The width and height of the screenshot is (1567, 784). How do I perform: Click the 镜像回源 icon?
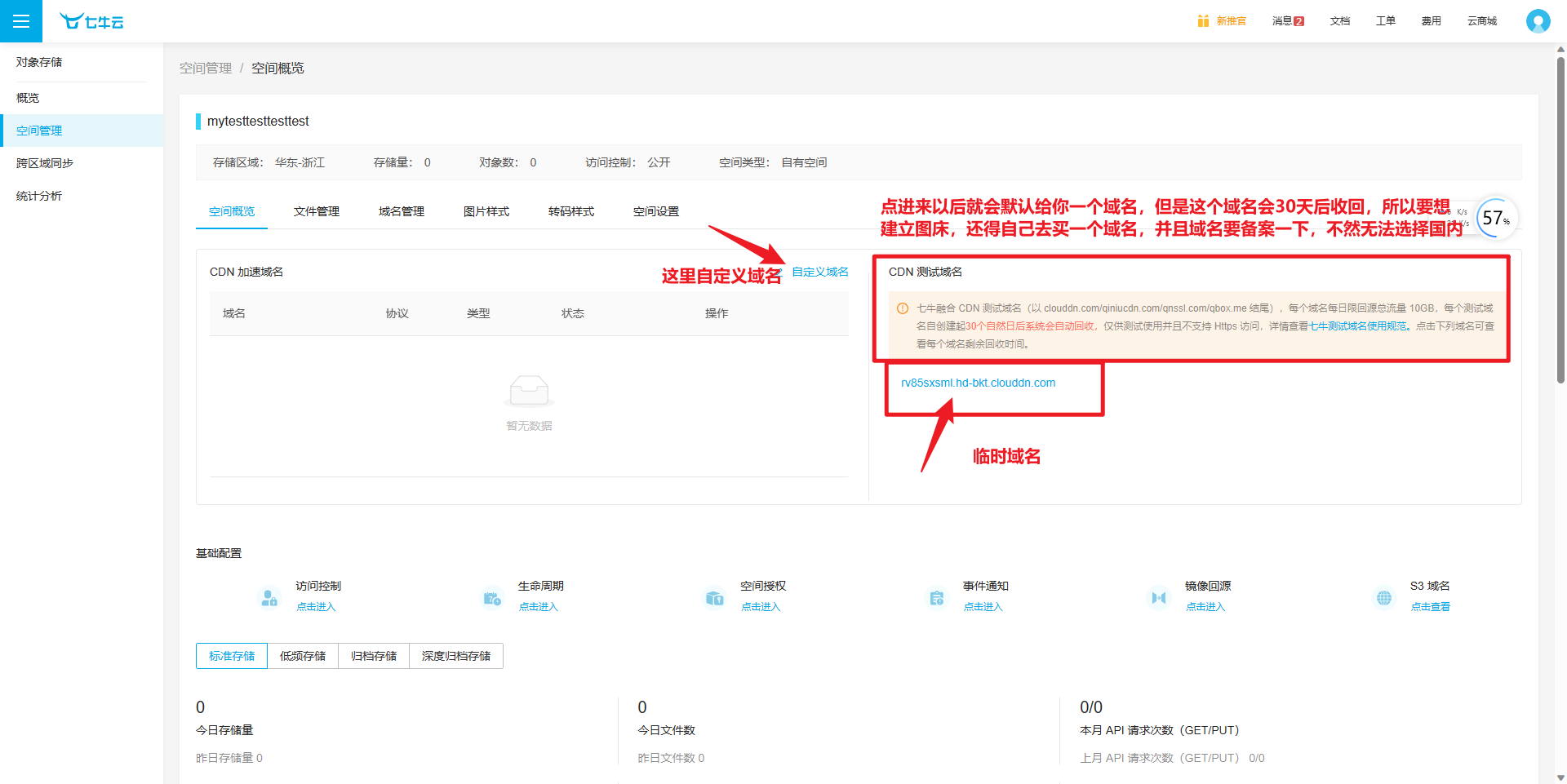pos(1159,598)
